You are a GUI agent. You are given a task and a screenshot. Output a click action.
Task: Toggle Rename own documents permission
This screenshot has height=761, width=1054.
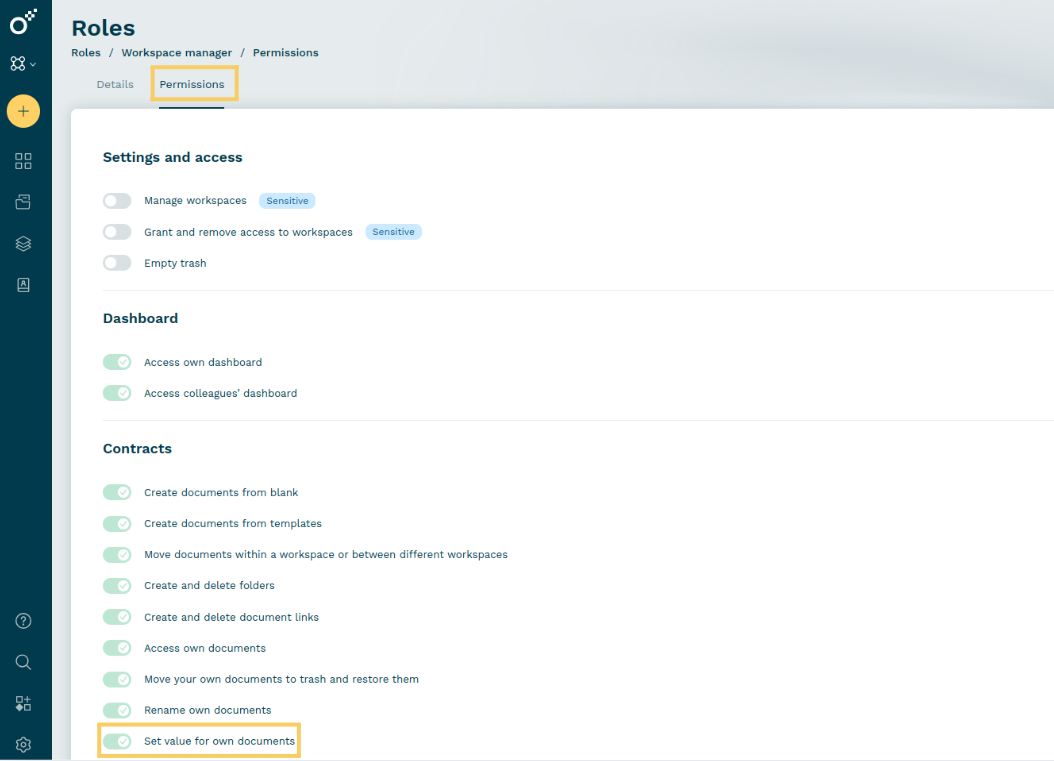(x=117, y=710)
